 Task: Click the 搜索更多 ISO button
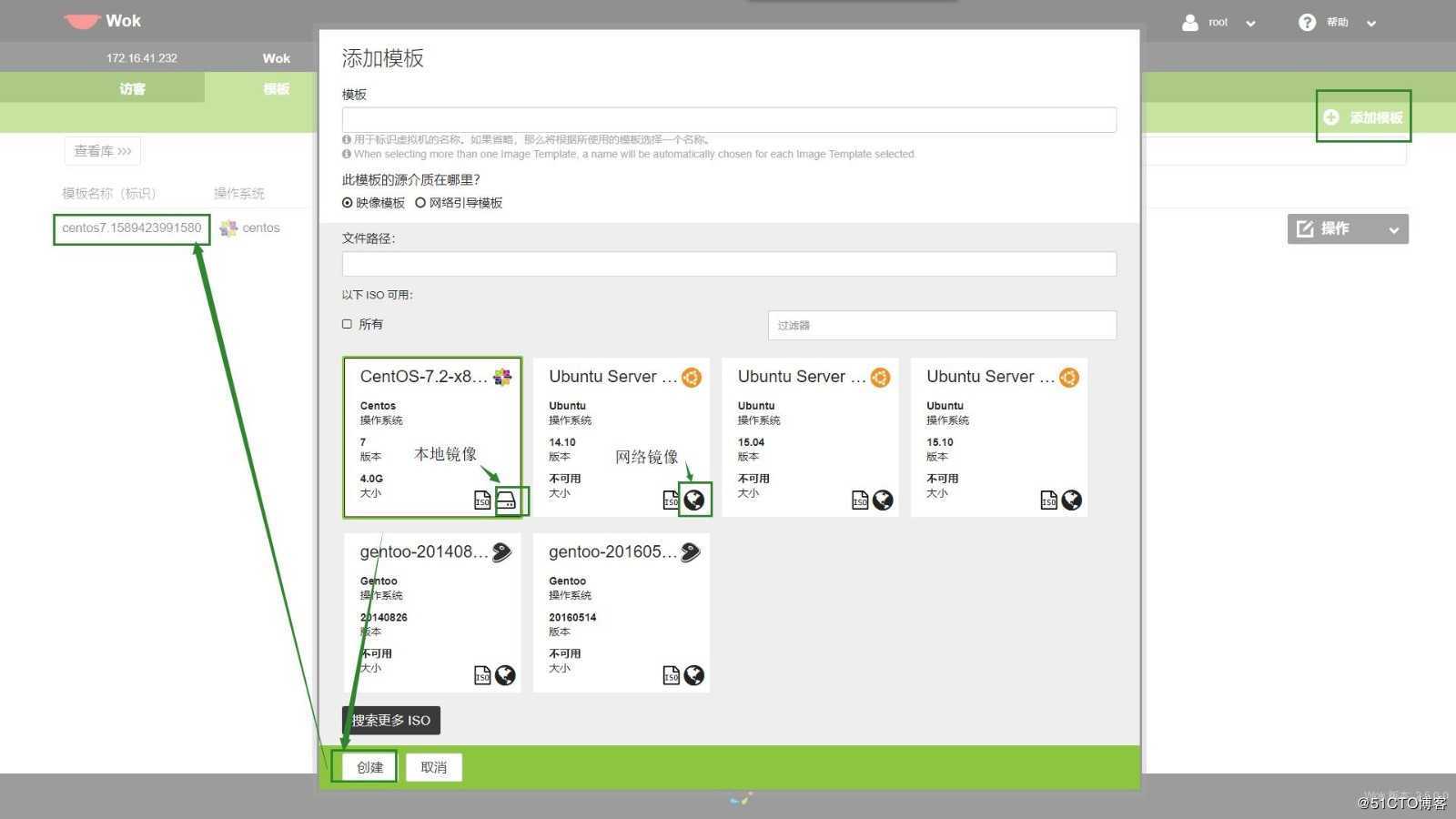click(391, 720)
